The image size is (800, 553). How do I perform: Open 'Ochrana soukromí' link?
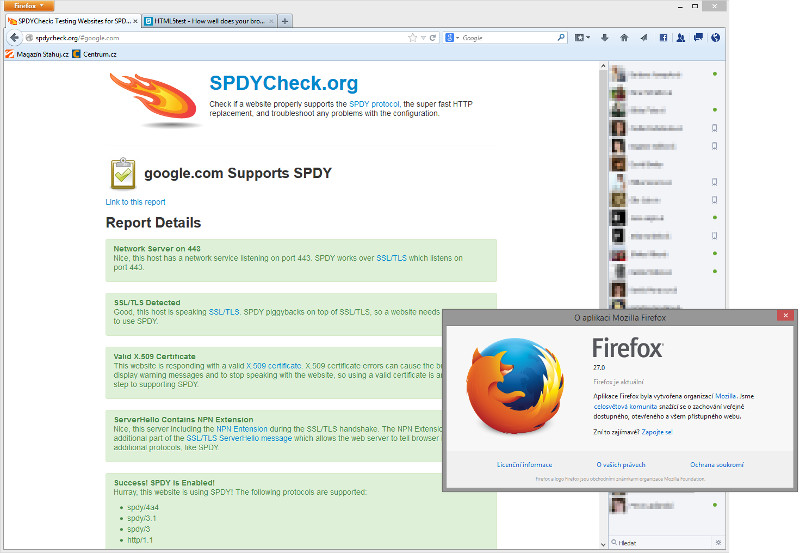coord(717,465)
